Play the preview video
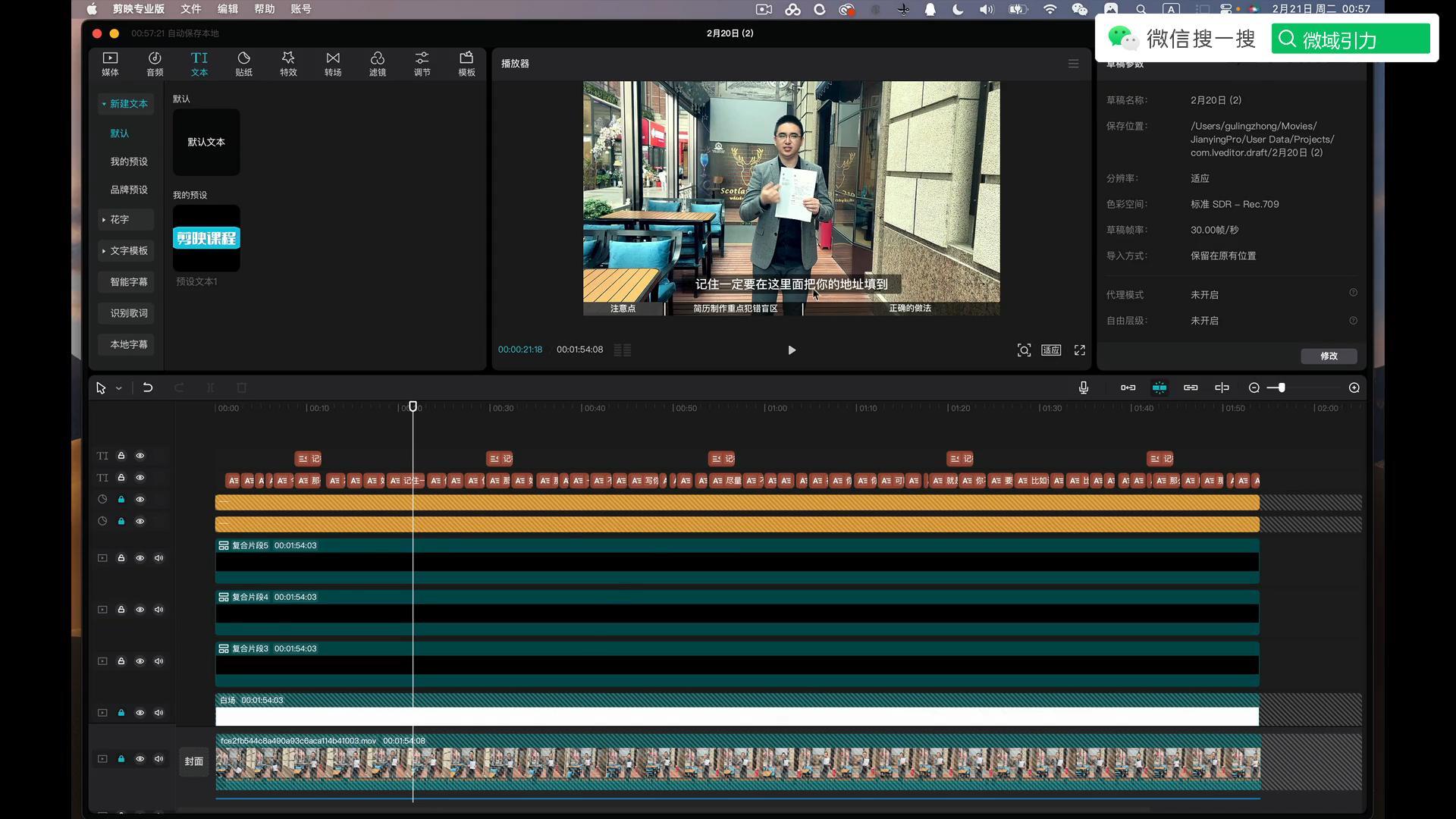The image size is (1456, 819). [792, 350]
